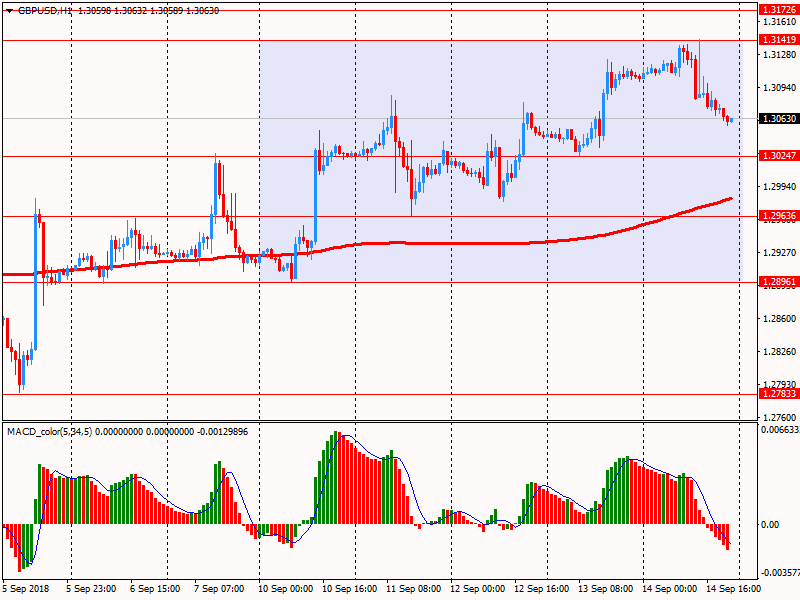The image size is (800, 600).
Task: Click the MACD_color(5,34,5) indicator label
Action: [49, 432]
